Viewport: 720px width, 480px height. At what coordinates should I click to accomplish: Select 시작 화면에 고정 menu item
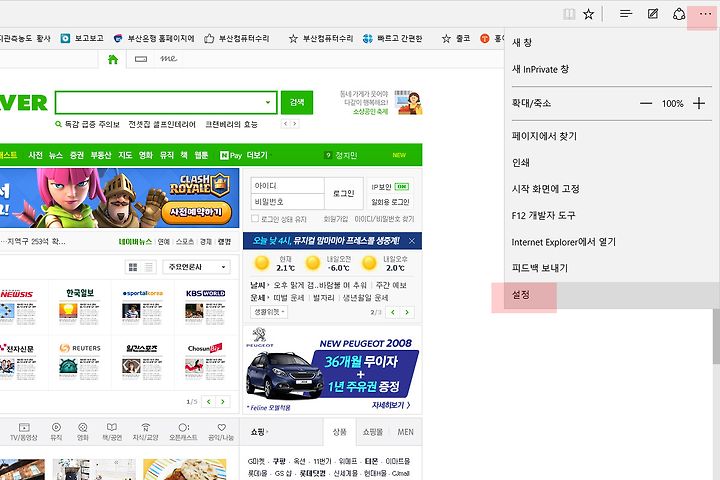612,189
